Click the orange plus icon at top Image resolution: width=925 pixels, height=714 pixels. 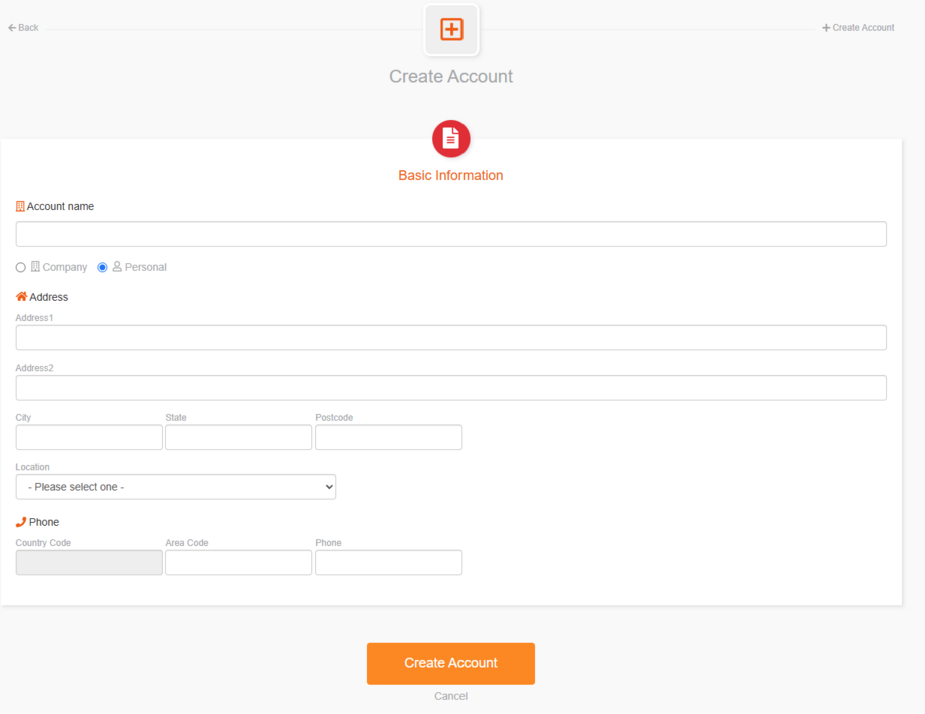pos(451,29)
